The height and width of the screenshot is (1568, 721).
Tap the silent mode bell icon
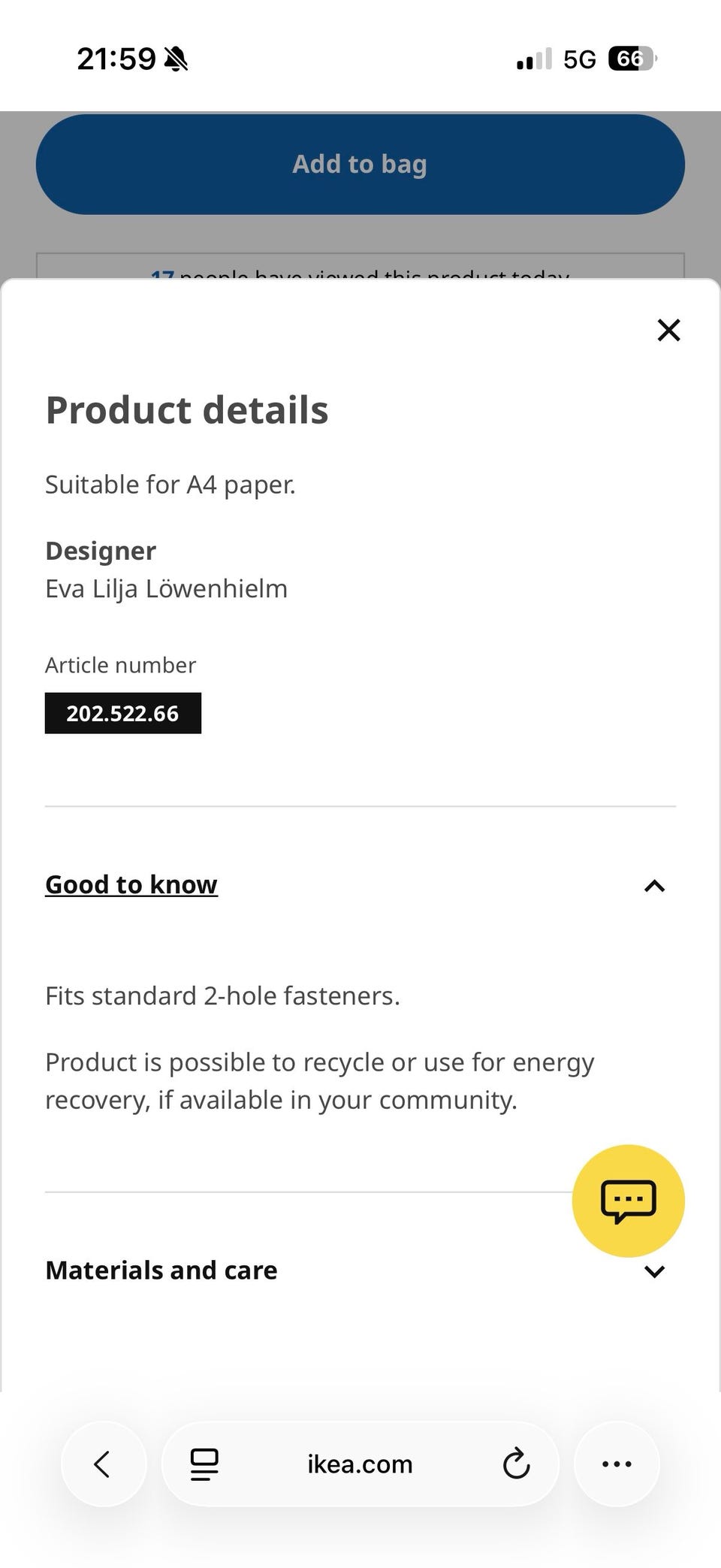tap(176, 59)
